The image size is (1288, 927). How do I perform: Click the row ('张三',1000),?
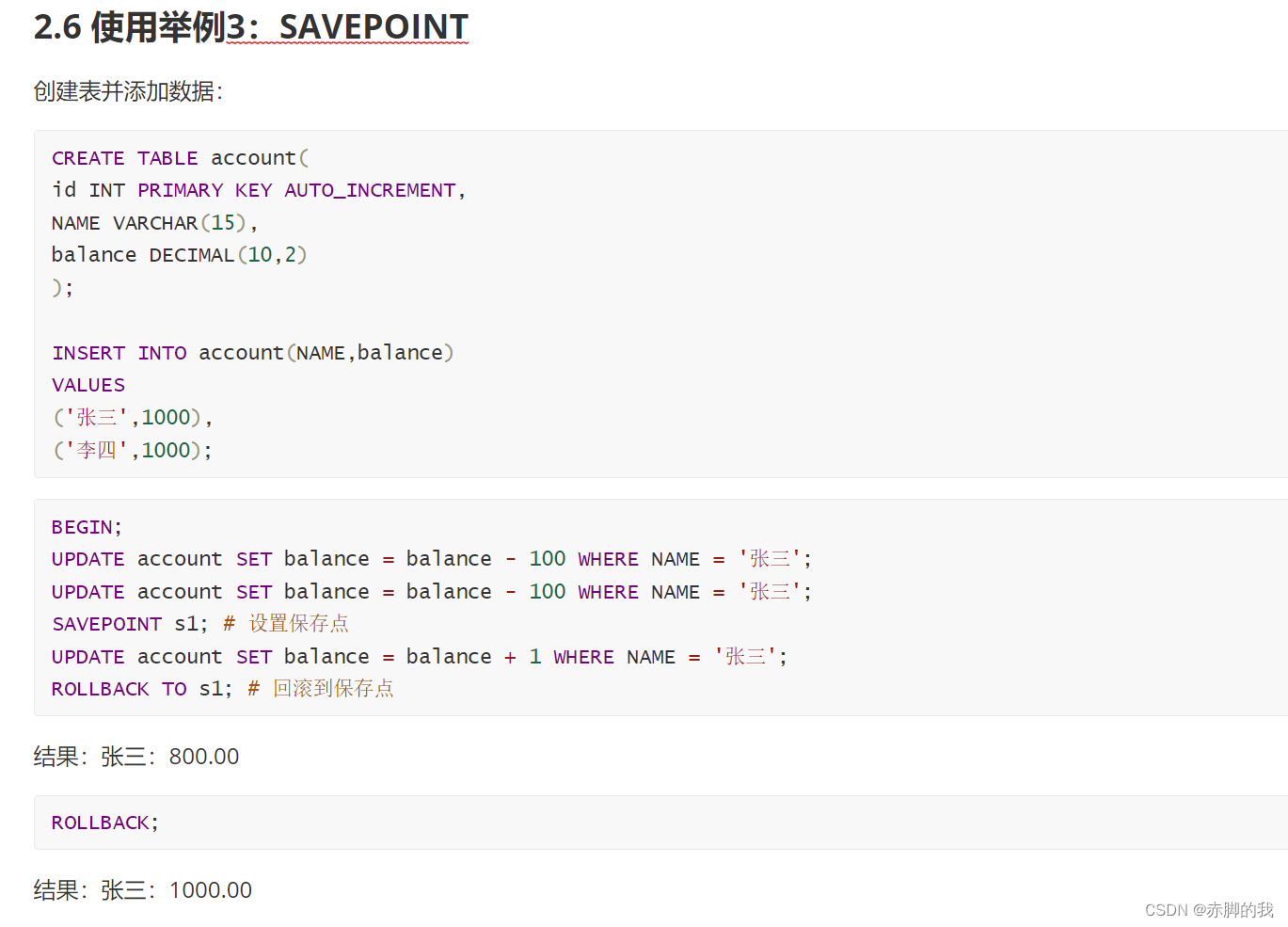[133, 417]
